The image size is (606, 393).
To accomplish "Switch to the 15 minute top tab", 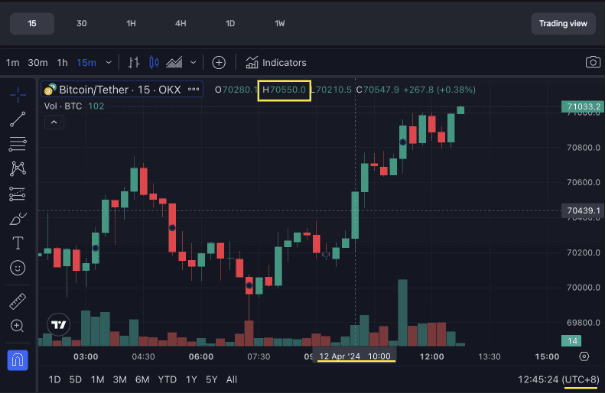I will click(x=32, y=24).
